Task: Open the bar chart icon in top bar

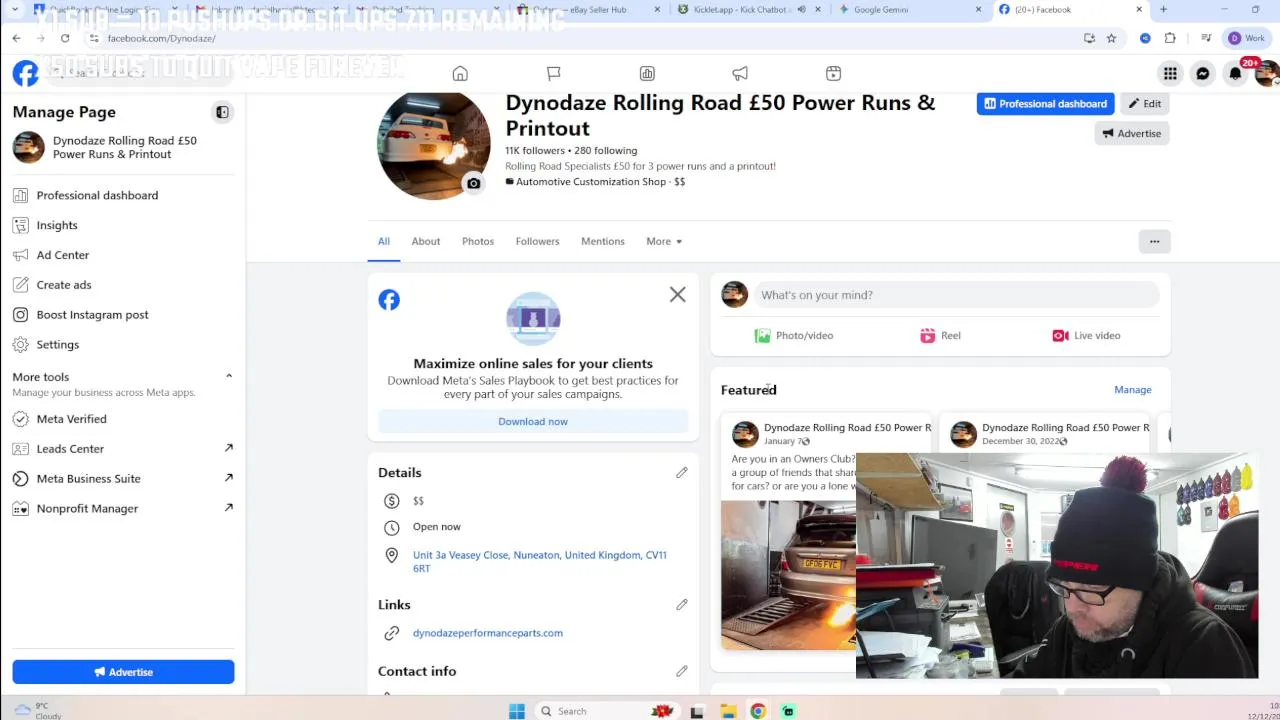Action: click(x=647, y=73)
